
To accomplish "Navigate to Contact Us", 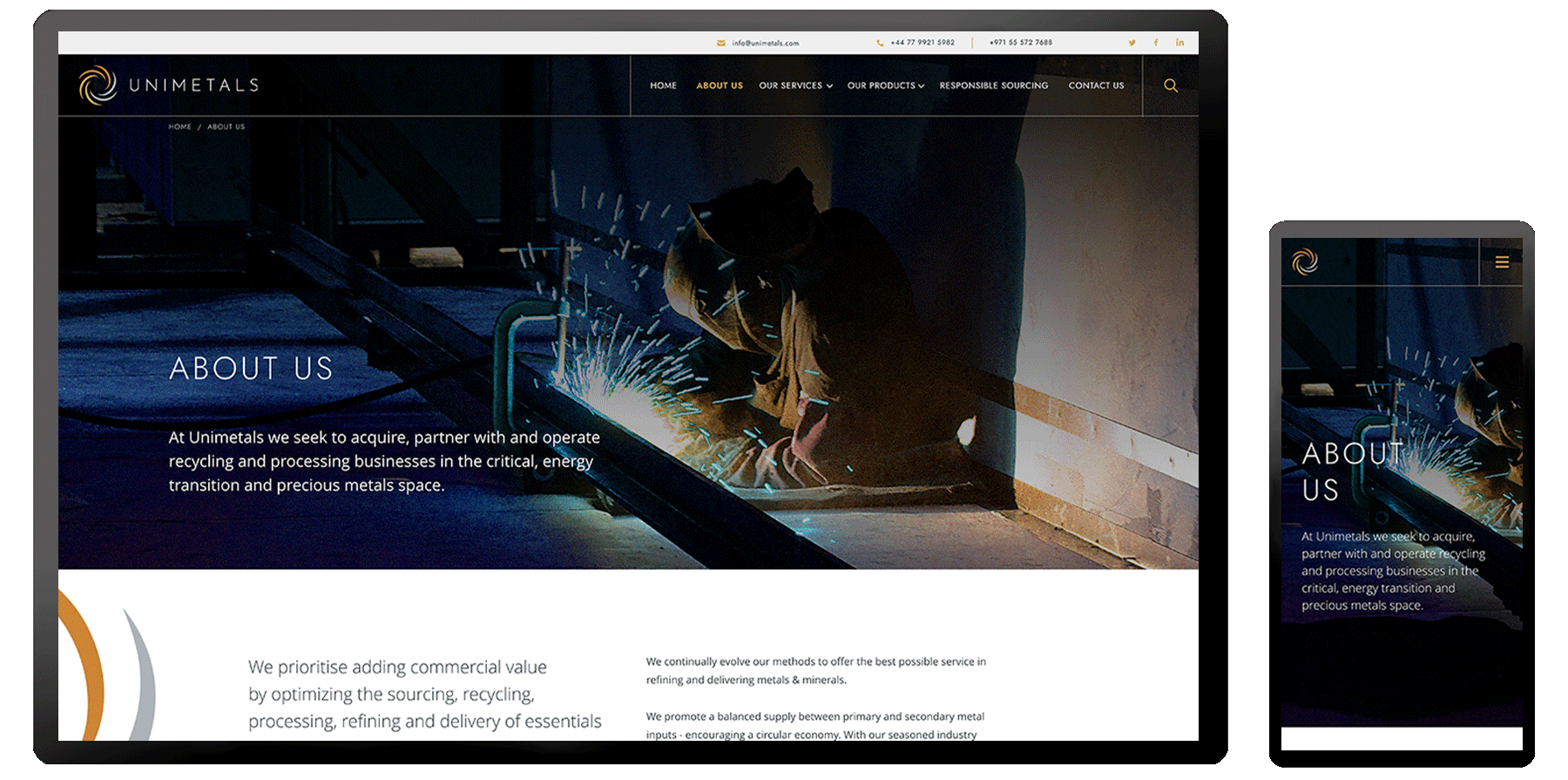I will (1096, 85).
